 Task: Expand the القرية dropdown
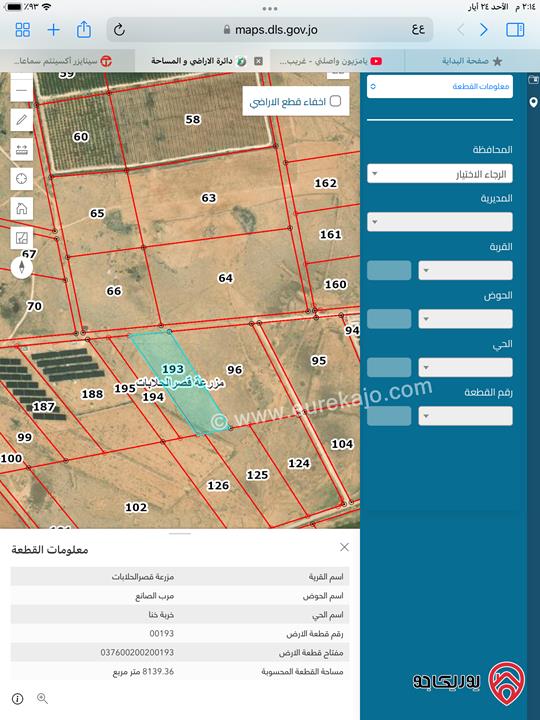pyautogui.click(x=466, y=270)
